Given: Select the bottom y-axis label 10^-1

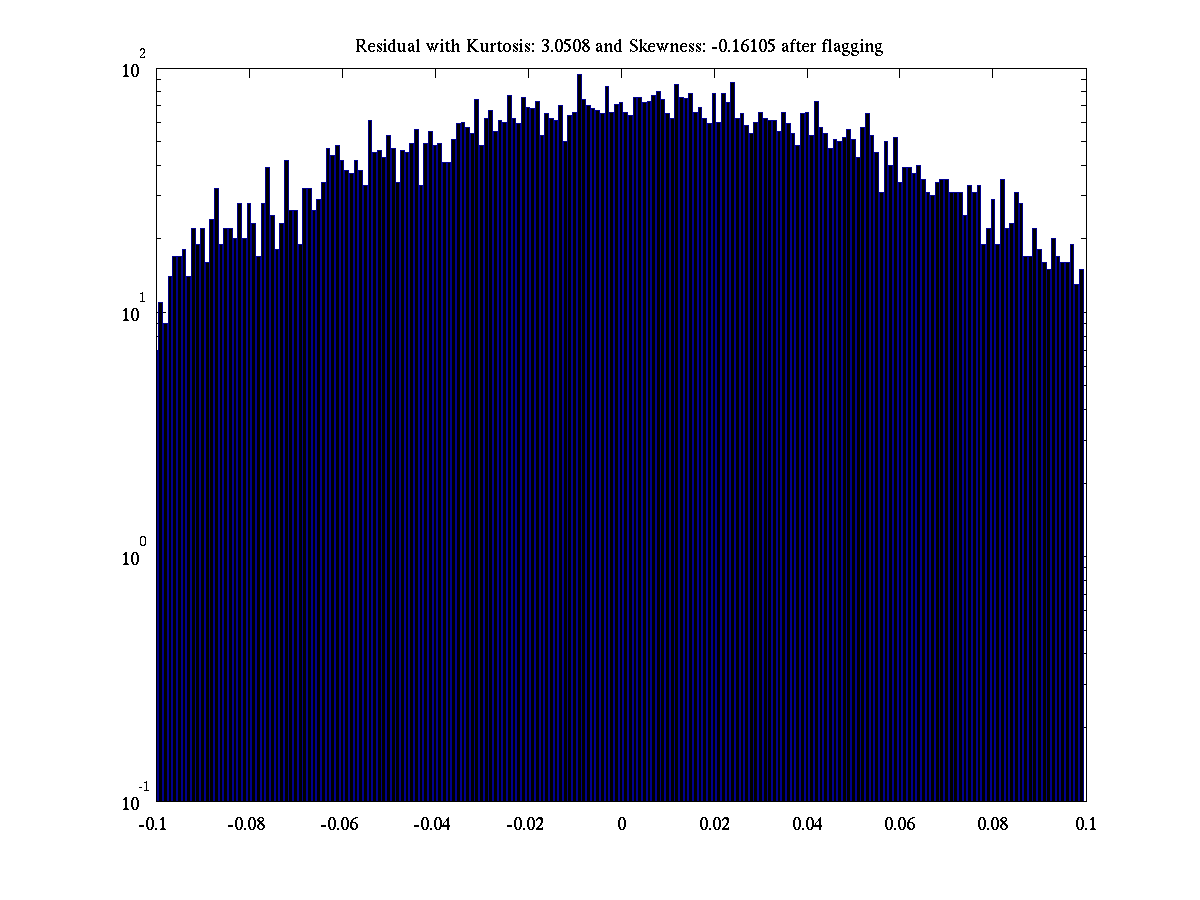Looking at the screenshot, I should tap(133, 801).
